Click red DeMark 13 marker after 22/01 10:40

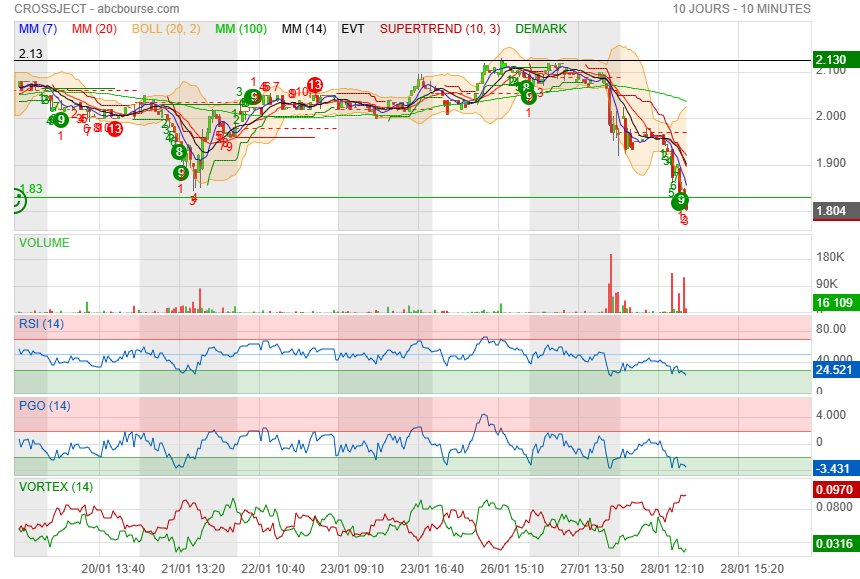click(314, 86)
